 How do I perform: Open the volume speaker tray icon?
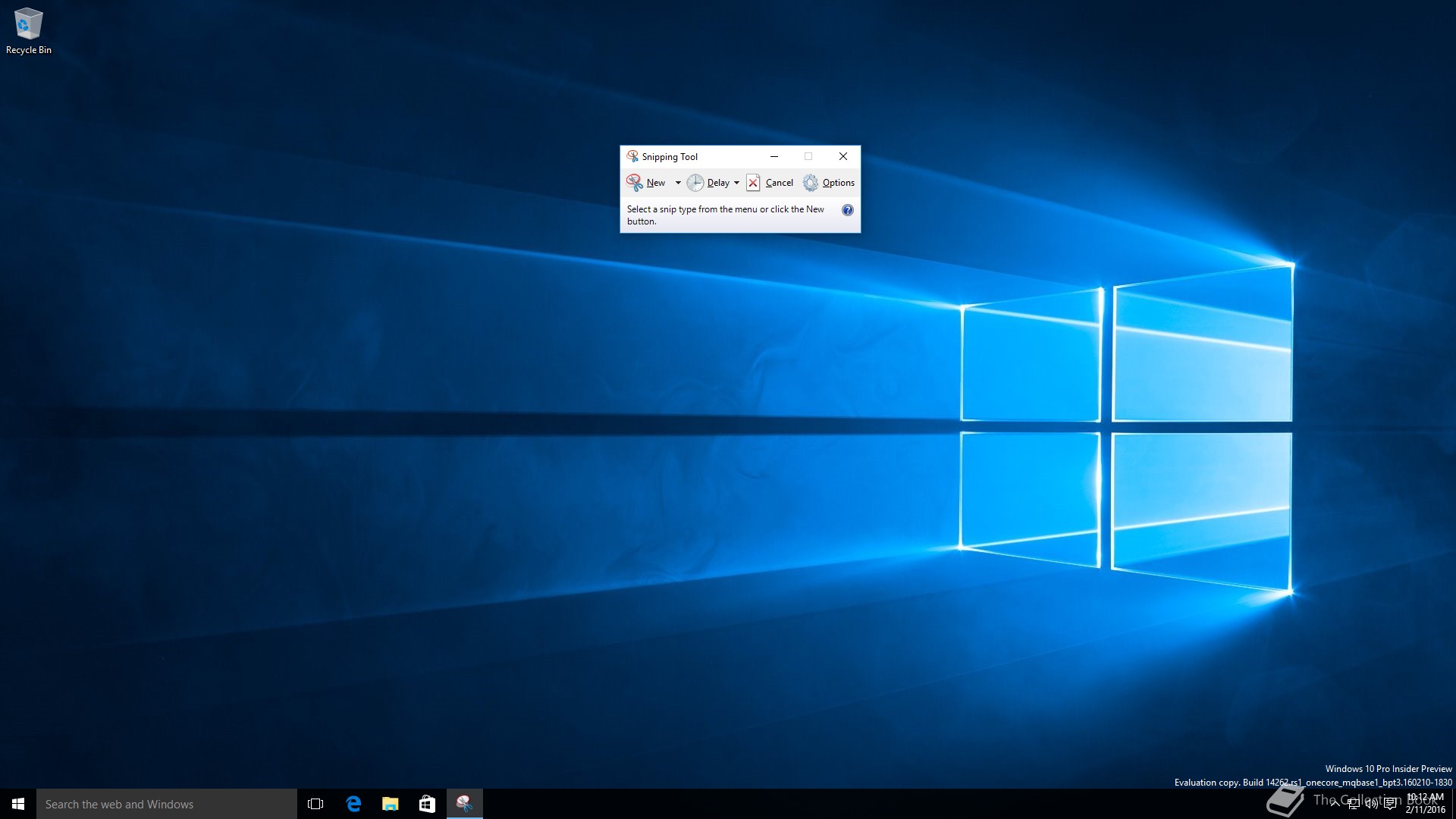click(x=1371, y=804)
